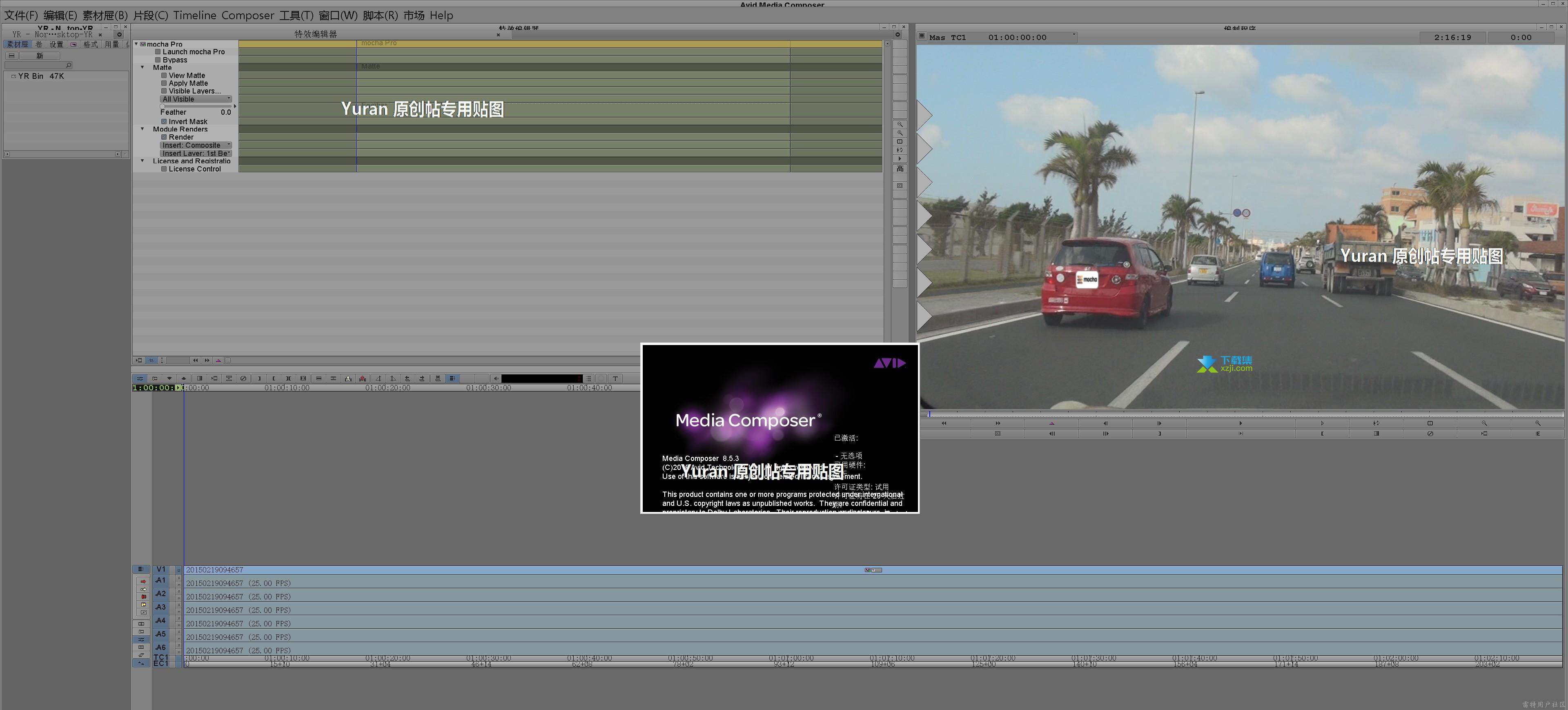
Task: Toggle the Render checkbox under Module Renders
Action: 164,137
